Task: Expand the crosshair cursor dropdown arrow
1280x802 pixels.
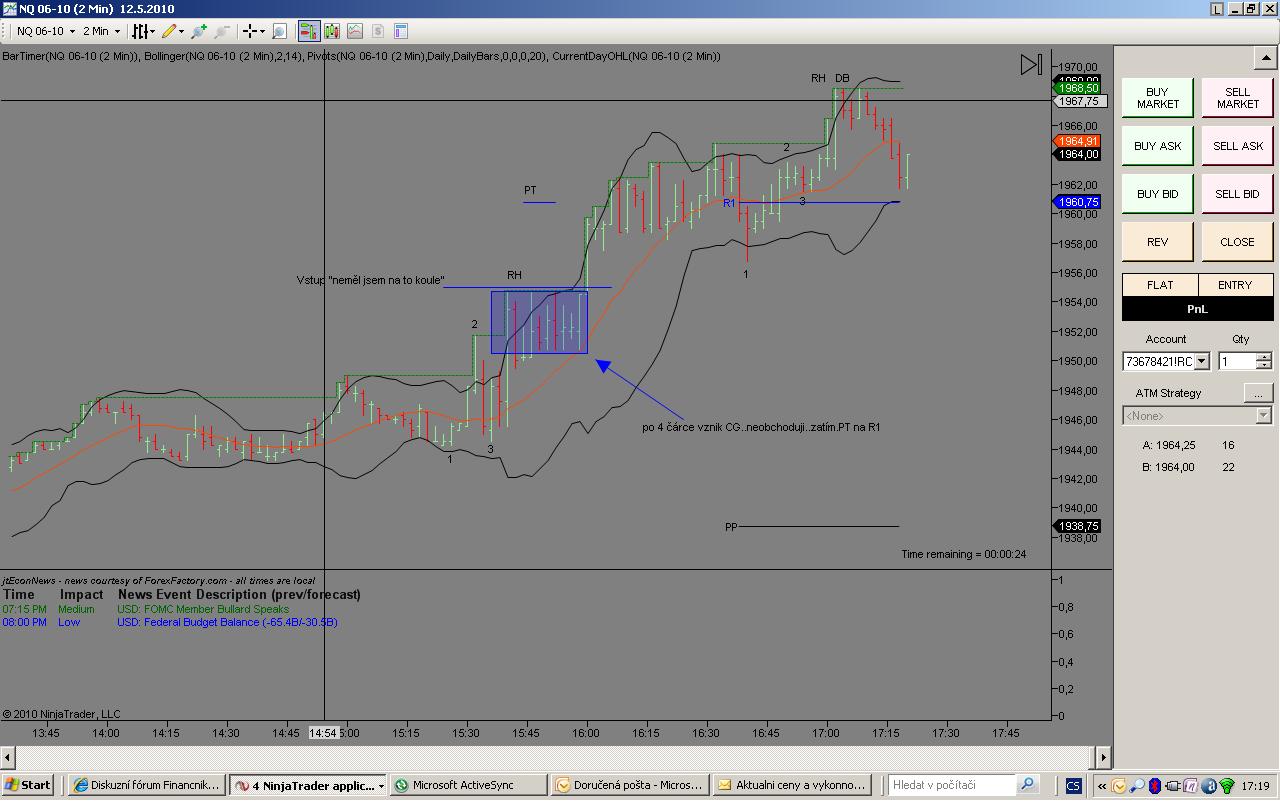Action: click(262, 32)
